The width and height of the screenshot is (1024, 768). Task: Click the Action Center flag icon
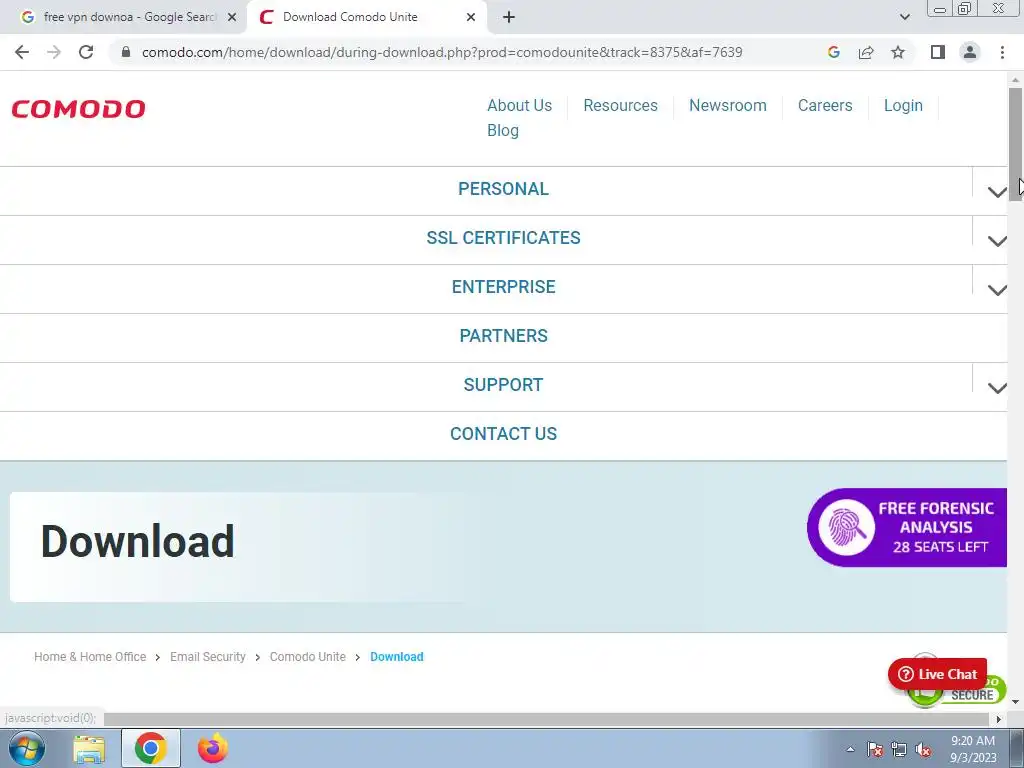pos(875,749)
